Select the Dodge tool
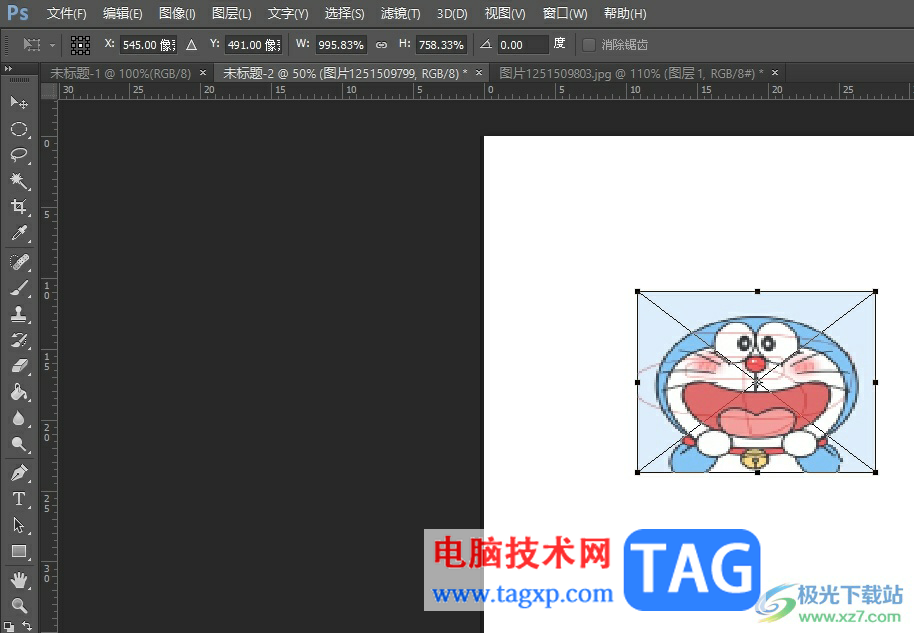Image resolution: width=914 pixels, height=633 pixels. [19, 445]
